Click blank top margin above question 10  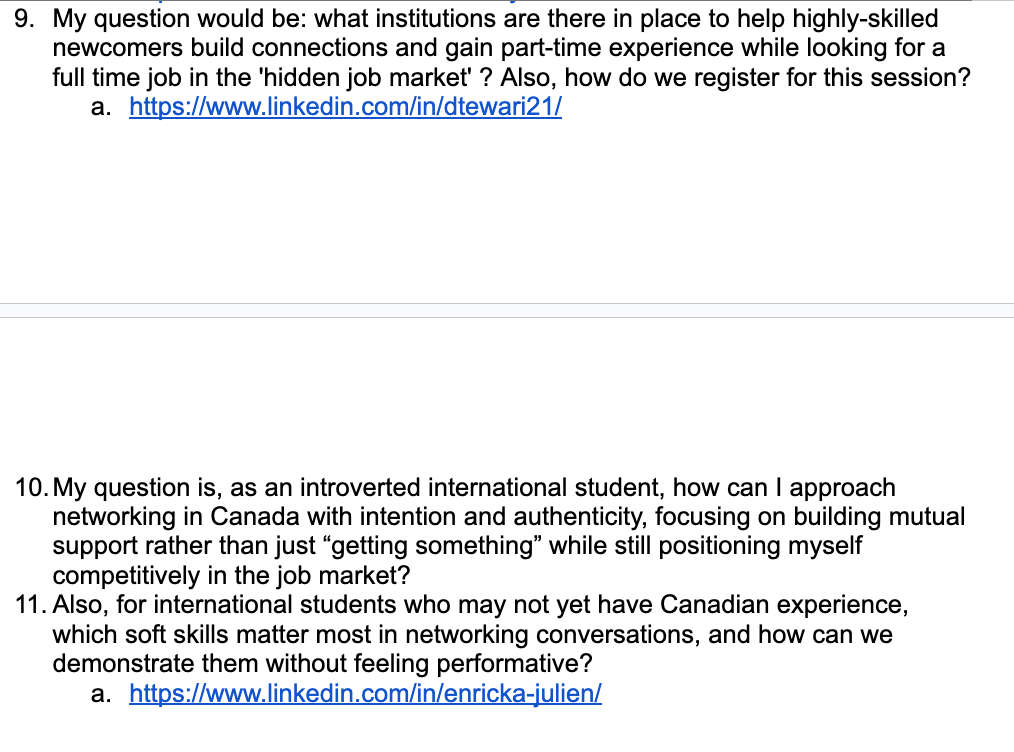[500, 400]
